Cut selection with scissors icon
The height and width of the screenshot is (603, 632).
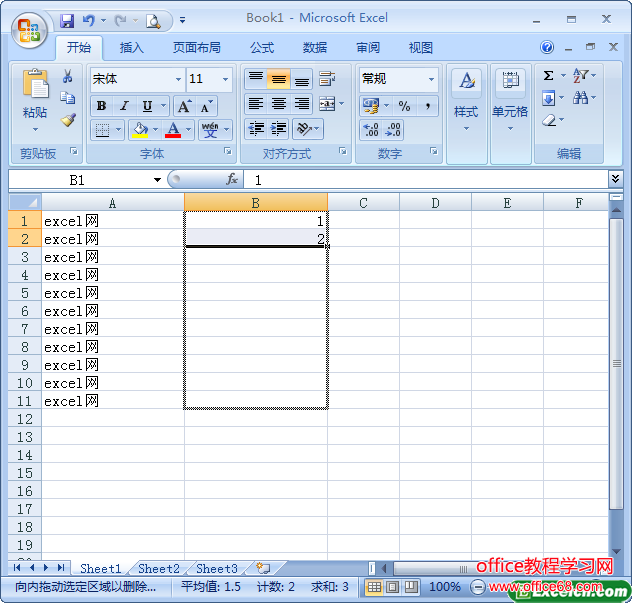67,75
